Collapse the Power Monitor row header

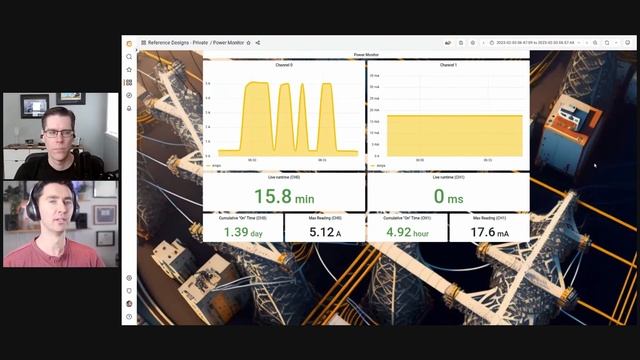tap(366, 55)
